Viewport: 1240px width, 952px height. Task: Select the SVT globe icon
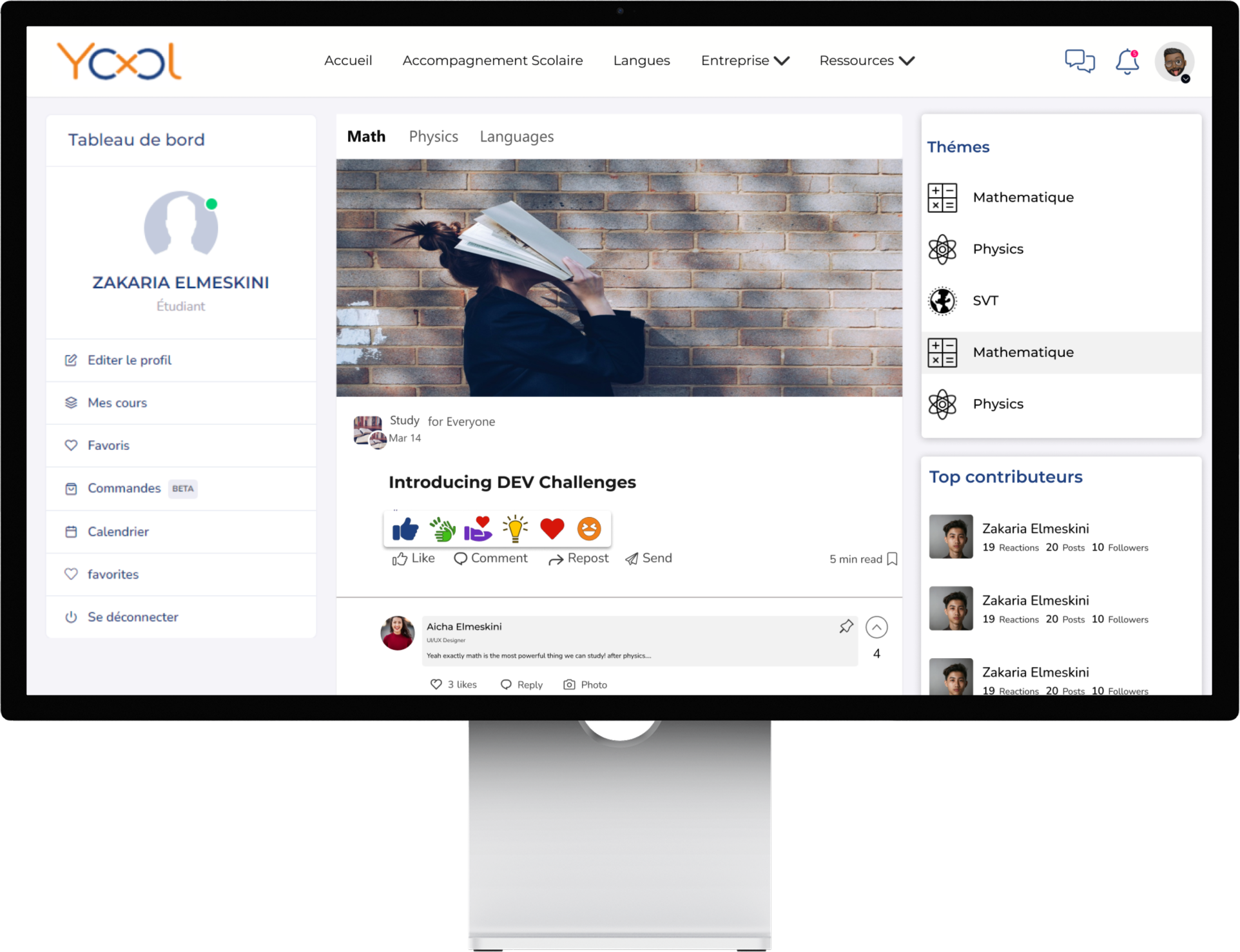click(942, 300)
